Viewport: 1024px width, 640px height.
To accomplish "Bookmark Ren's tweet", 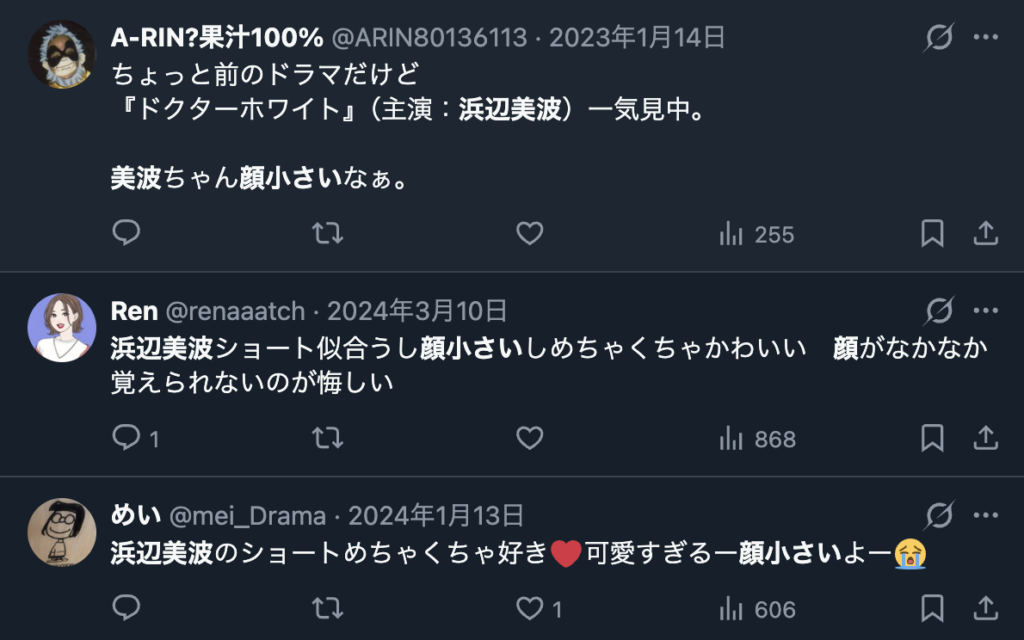I will click(x=931, y=438).
